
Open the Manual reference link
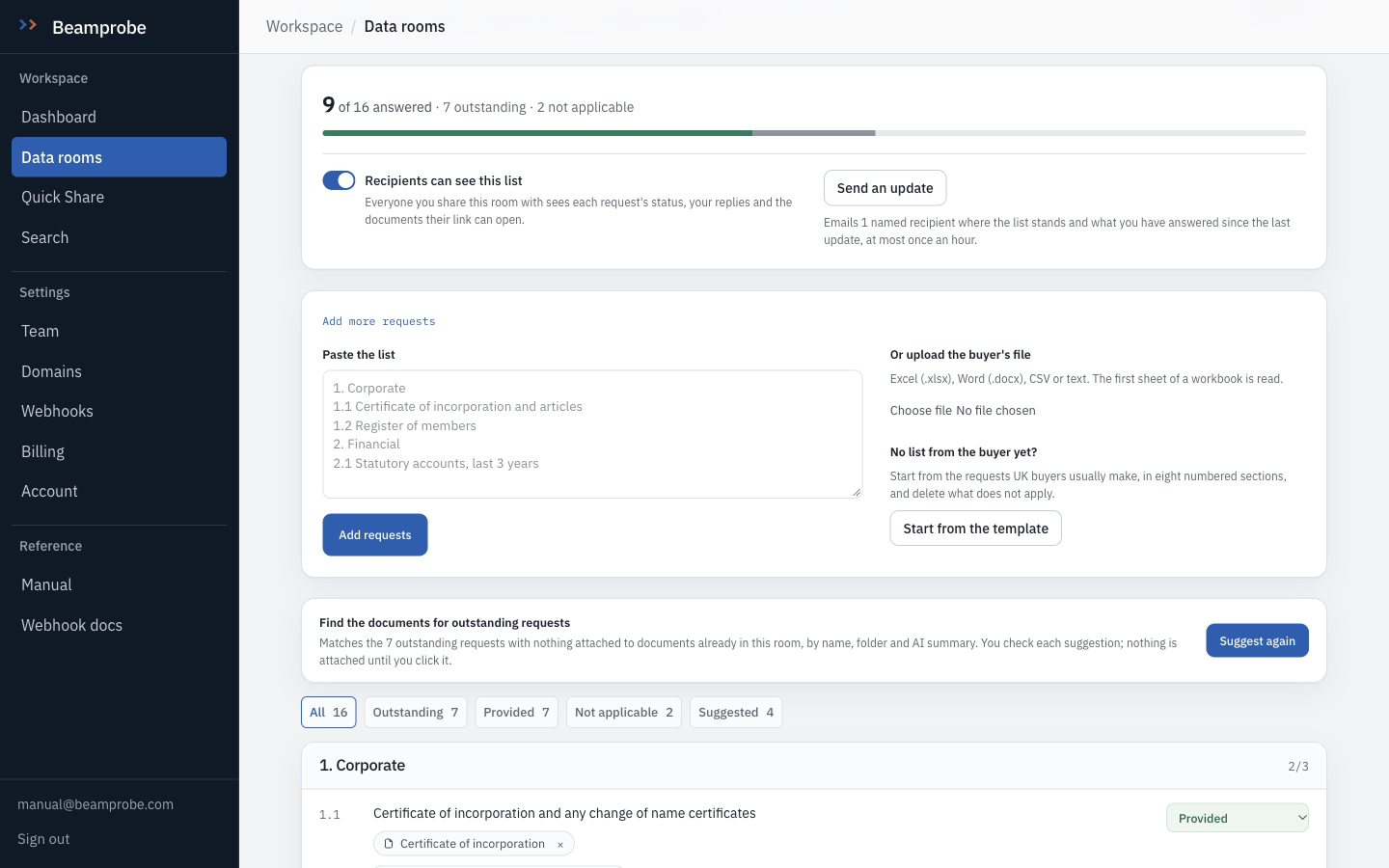click(119, 584)
